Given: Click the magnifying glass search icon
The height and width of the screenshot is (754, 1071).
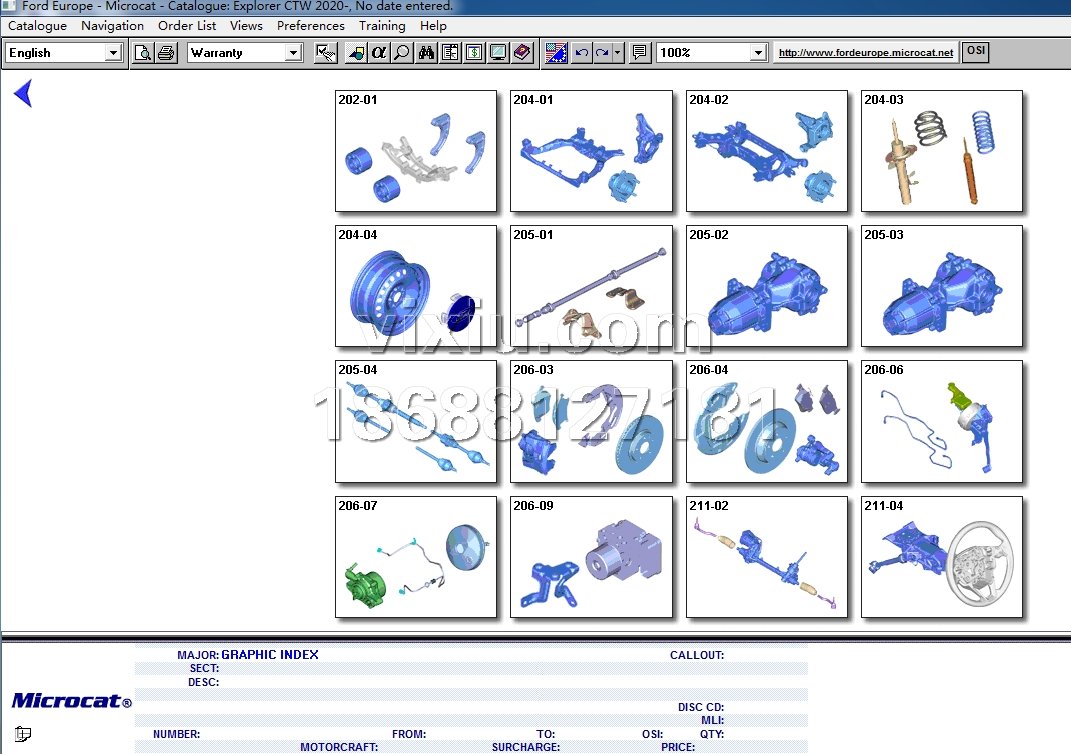Looking at the screenshot, I should click(401, 53).
